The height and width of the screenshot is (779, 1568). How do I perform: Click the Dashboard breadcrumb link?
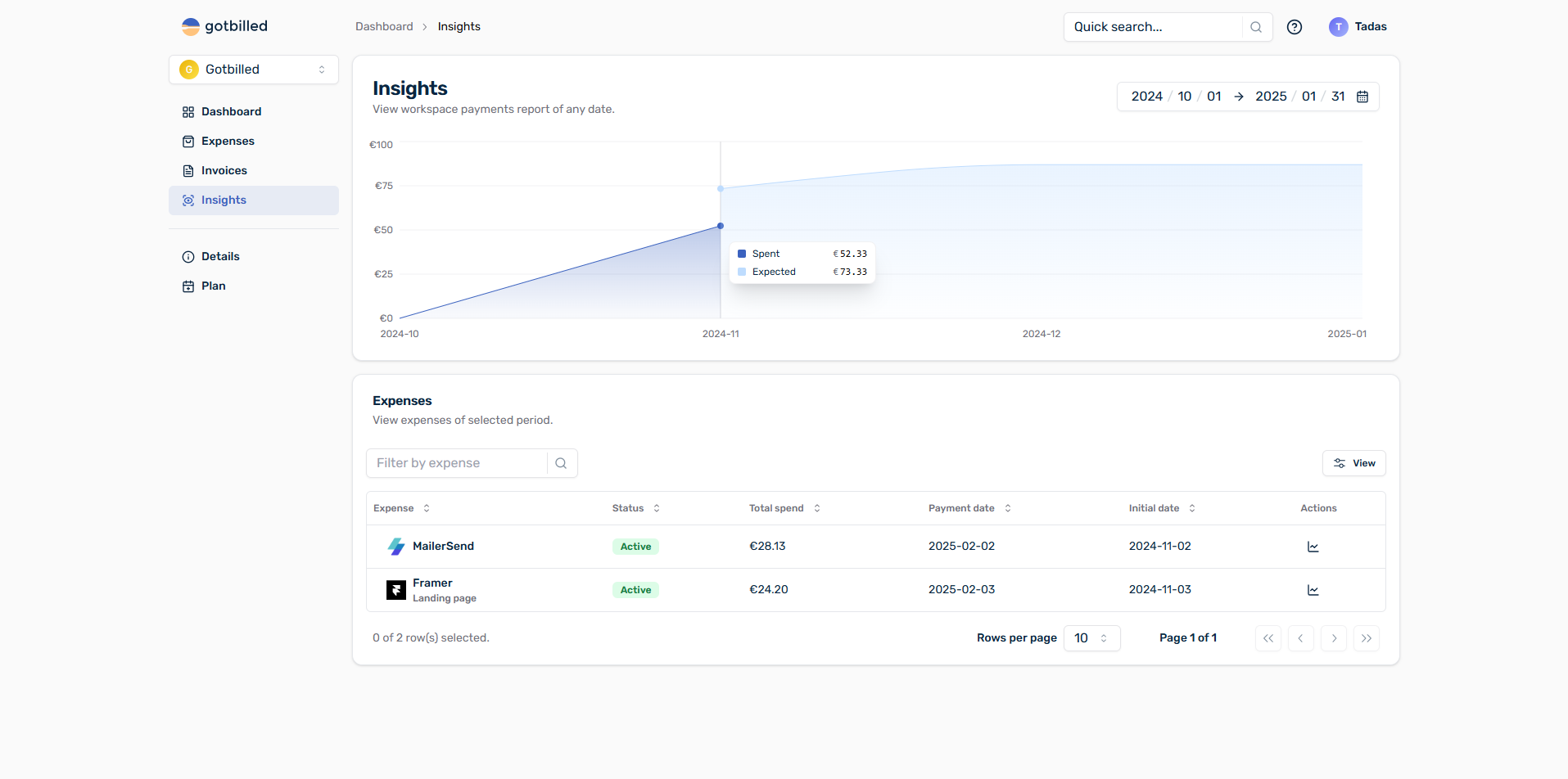(x=384, y=26)
